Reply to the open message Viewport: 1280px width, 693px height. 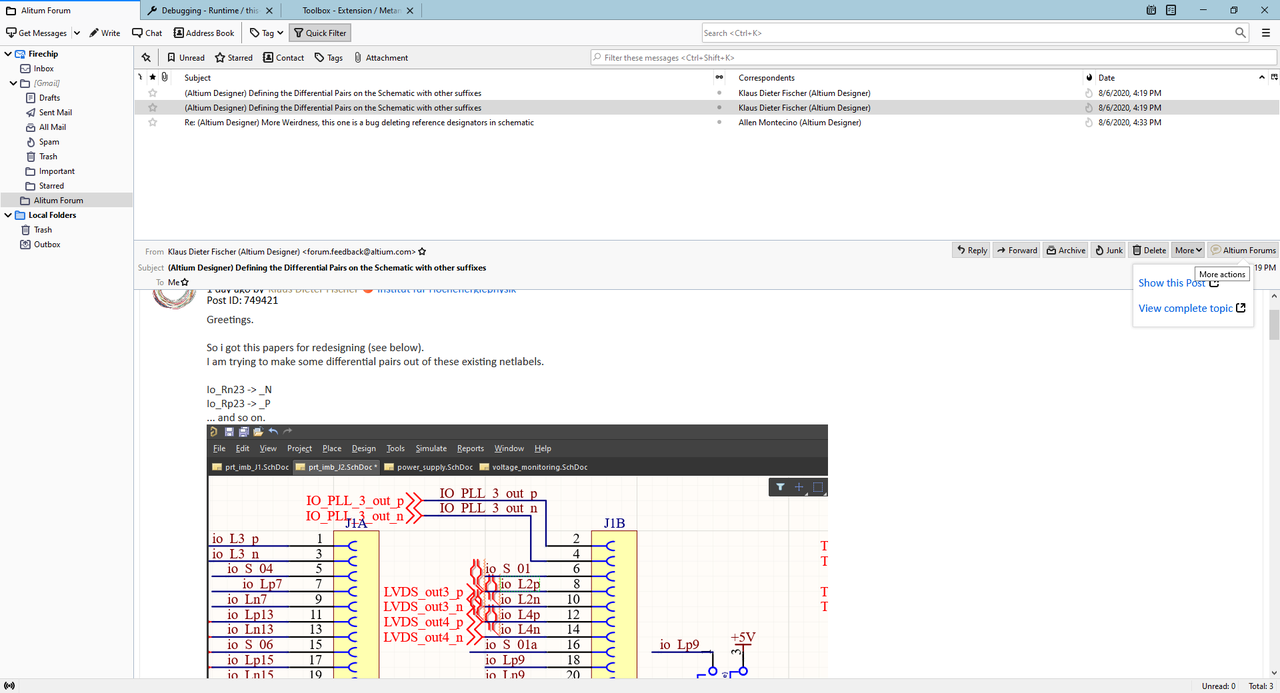(972, 250)
